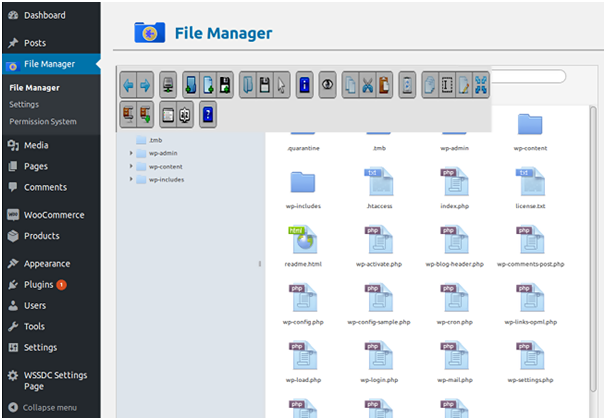606x420 pixels.
Task: Open WordPress Settings with sliders icon
Action: tap(40, 347)
